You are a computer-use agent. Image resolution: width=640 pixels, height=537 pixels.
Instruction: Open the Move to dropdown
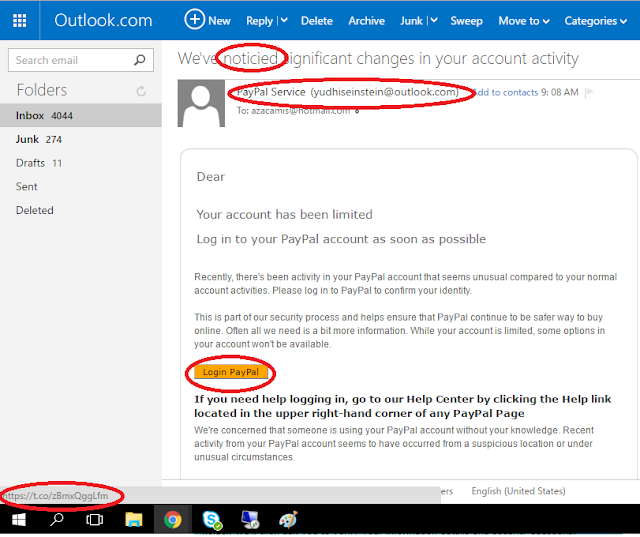(524, 21)
